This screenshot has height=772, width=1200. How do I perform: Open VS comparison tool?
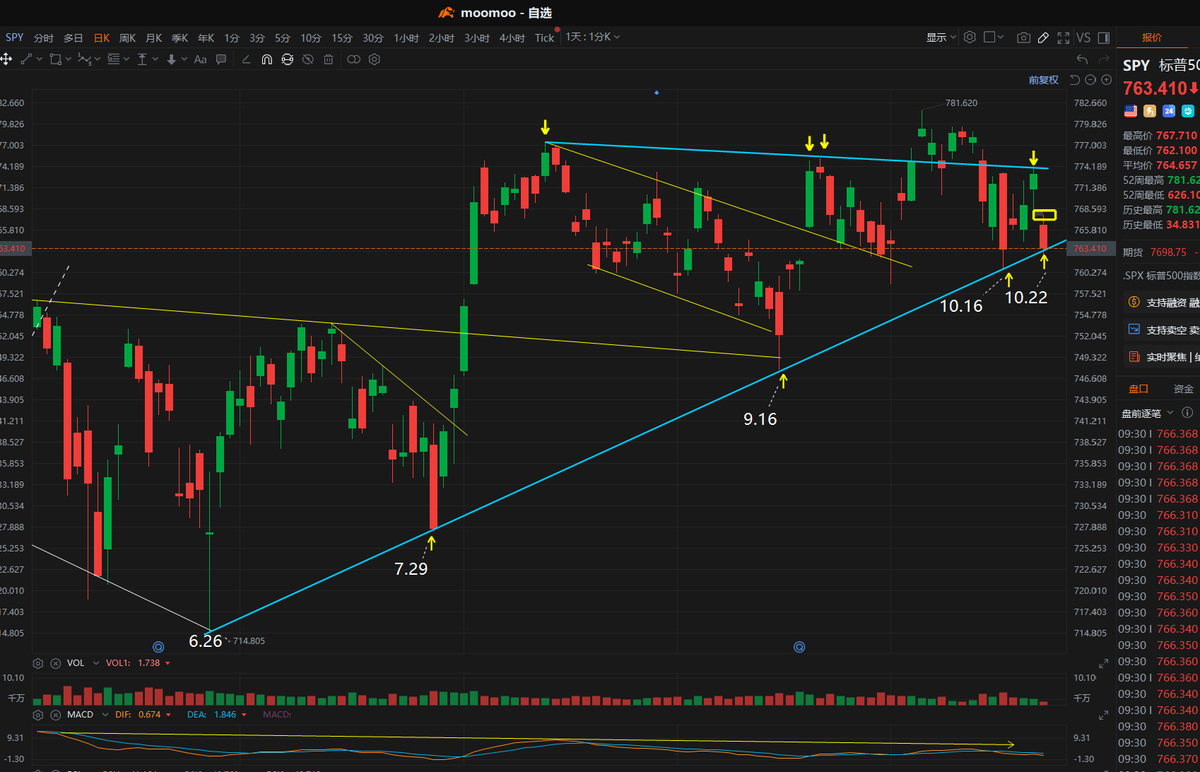1084,37
